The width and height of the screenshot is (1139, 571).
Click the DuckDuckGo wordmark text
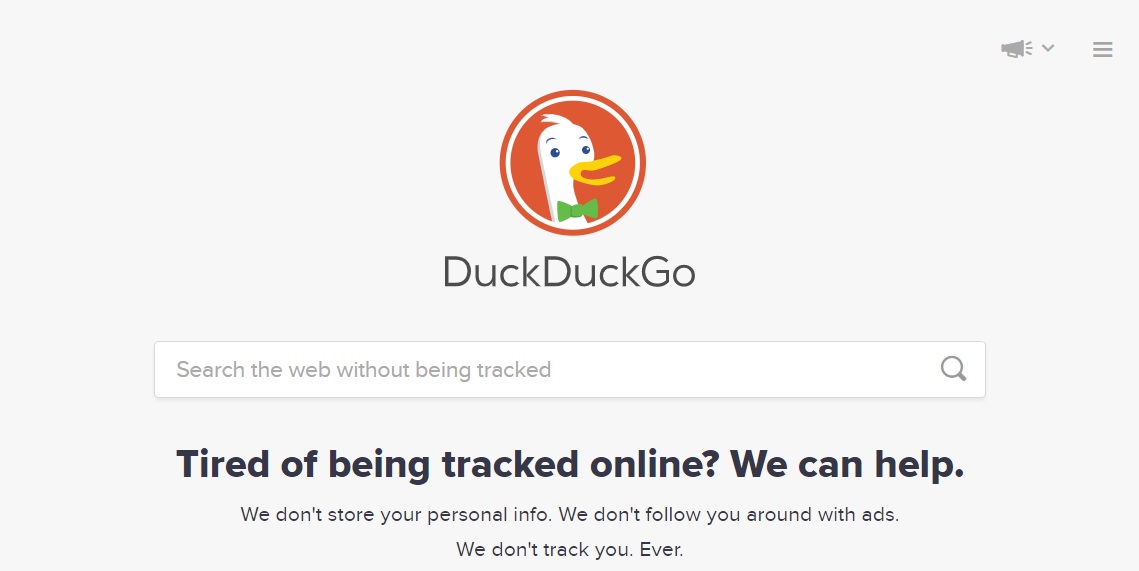coord(570,272)
